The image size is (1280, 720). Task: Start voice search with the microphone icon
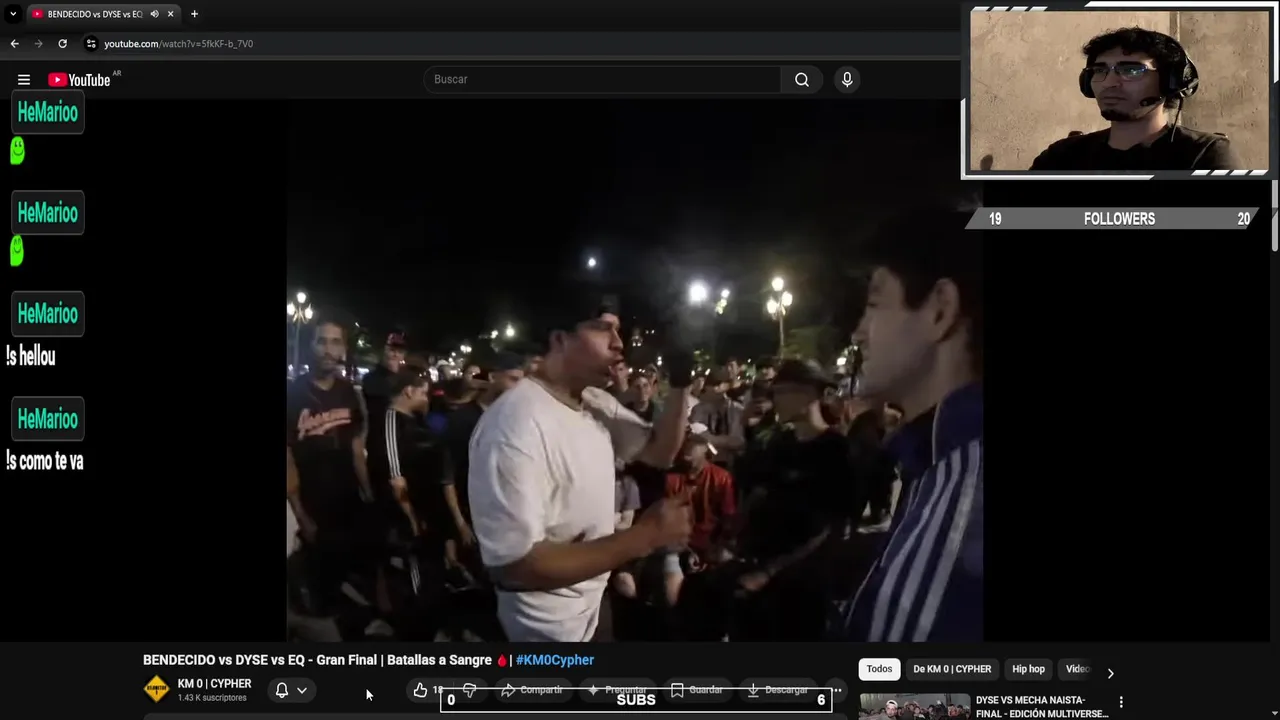coord(847,80)
